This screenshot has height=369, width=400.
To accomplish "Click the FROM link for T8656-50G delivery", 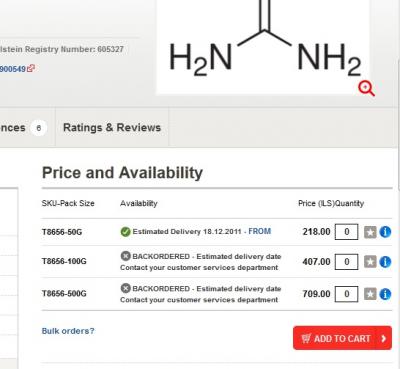I will tap(260, 231).
